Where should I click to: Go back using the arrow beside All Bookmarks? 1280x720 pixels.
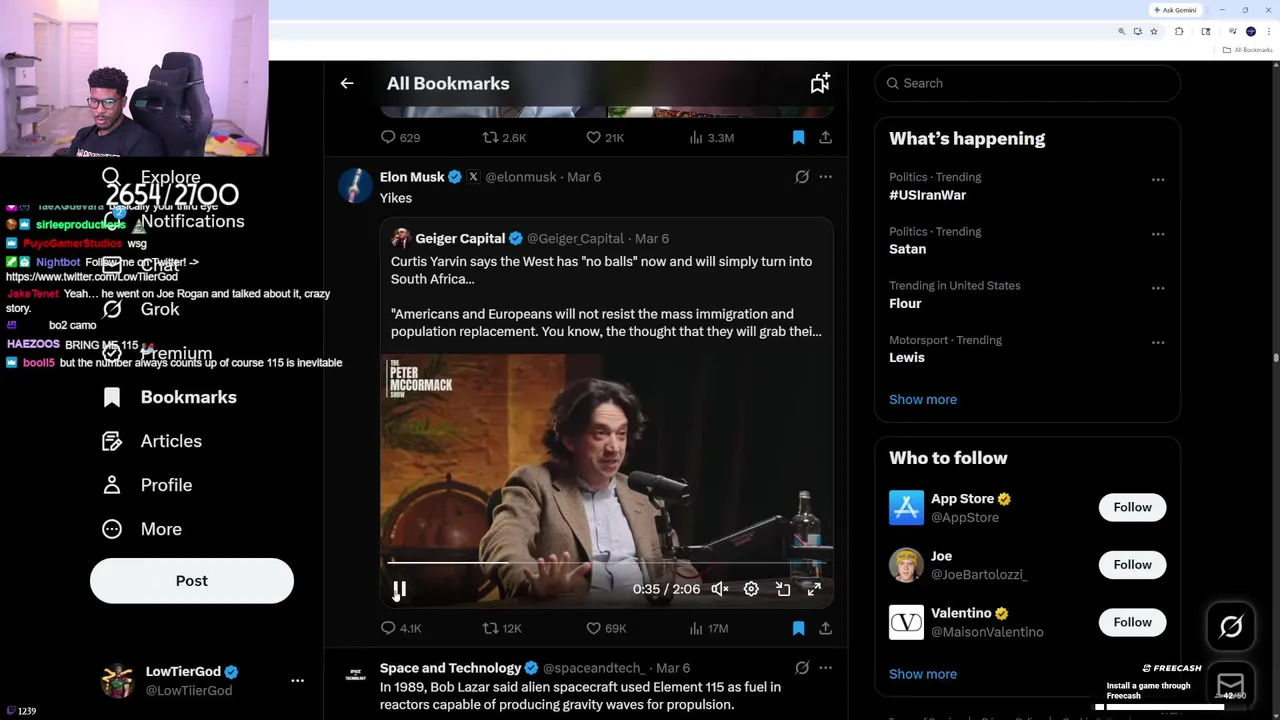[x=347, y=84]
